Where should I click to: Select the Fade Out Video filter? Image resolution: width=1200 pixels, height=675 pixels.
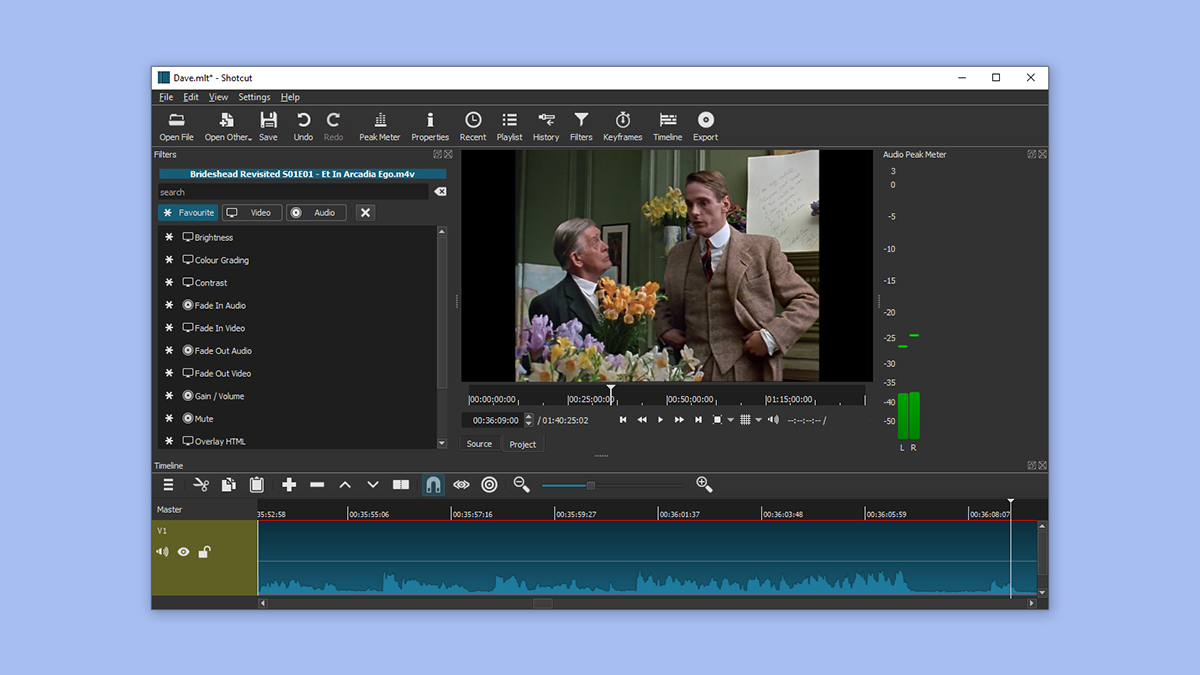click(222, 374)
